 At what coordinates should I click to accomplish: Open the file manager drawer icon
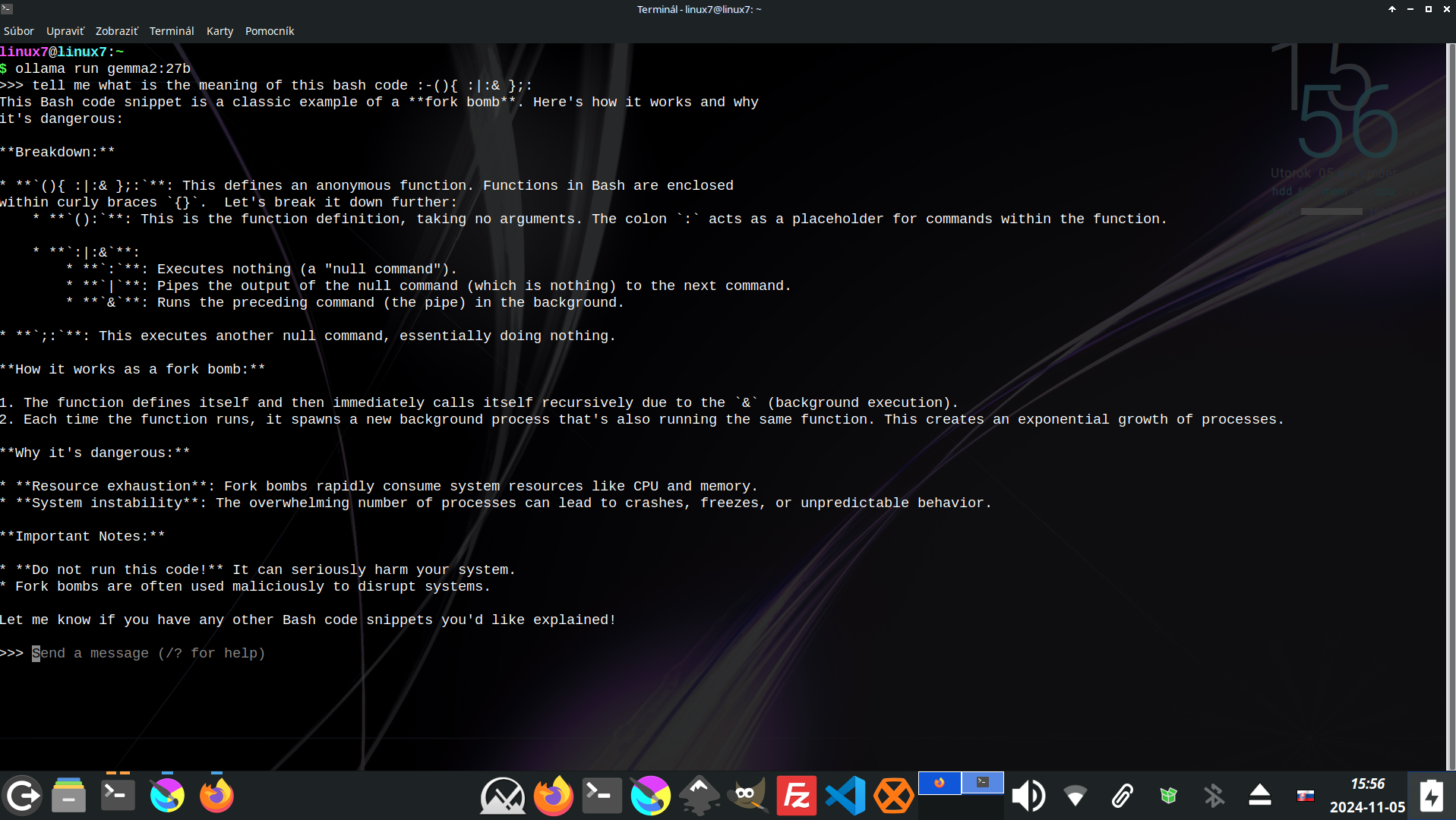click(68, 796)
